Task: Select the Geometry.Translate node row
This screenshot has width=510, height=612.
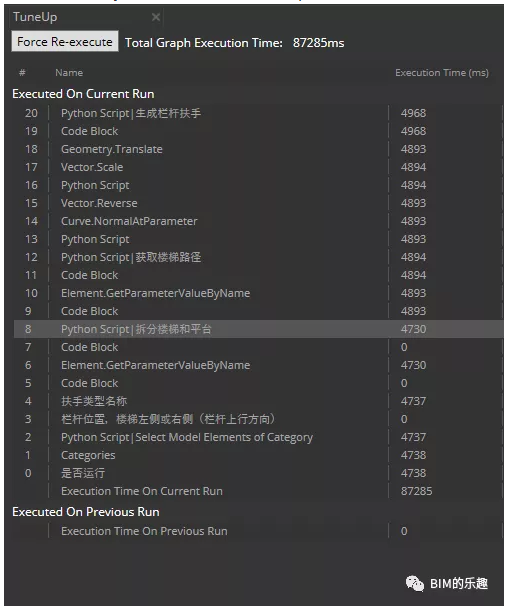Action: 258,149
